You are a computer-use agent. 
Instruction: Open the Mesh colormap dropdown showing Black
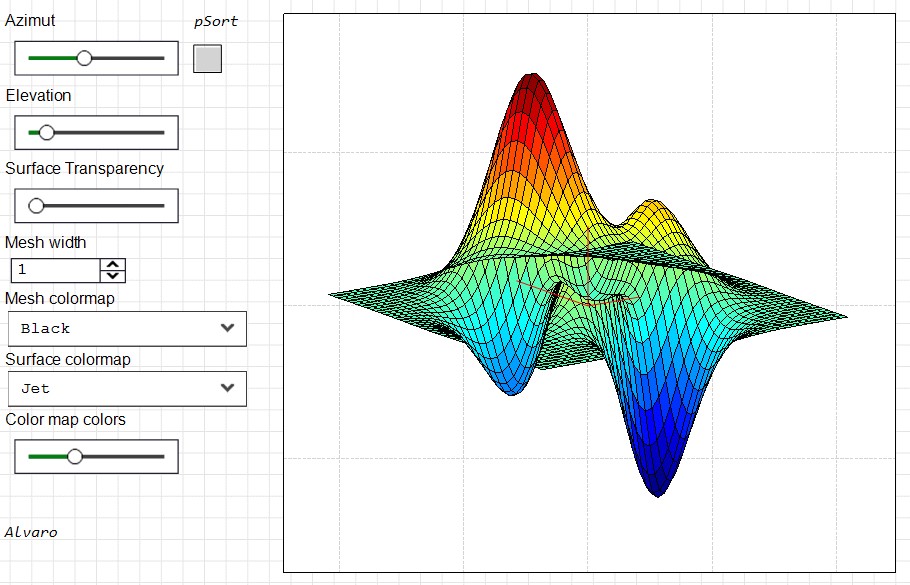click(126, 328)
